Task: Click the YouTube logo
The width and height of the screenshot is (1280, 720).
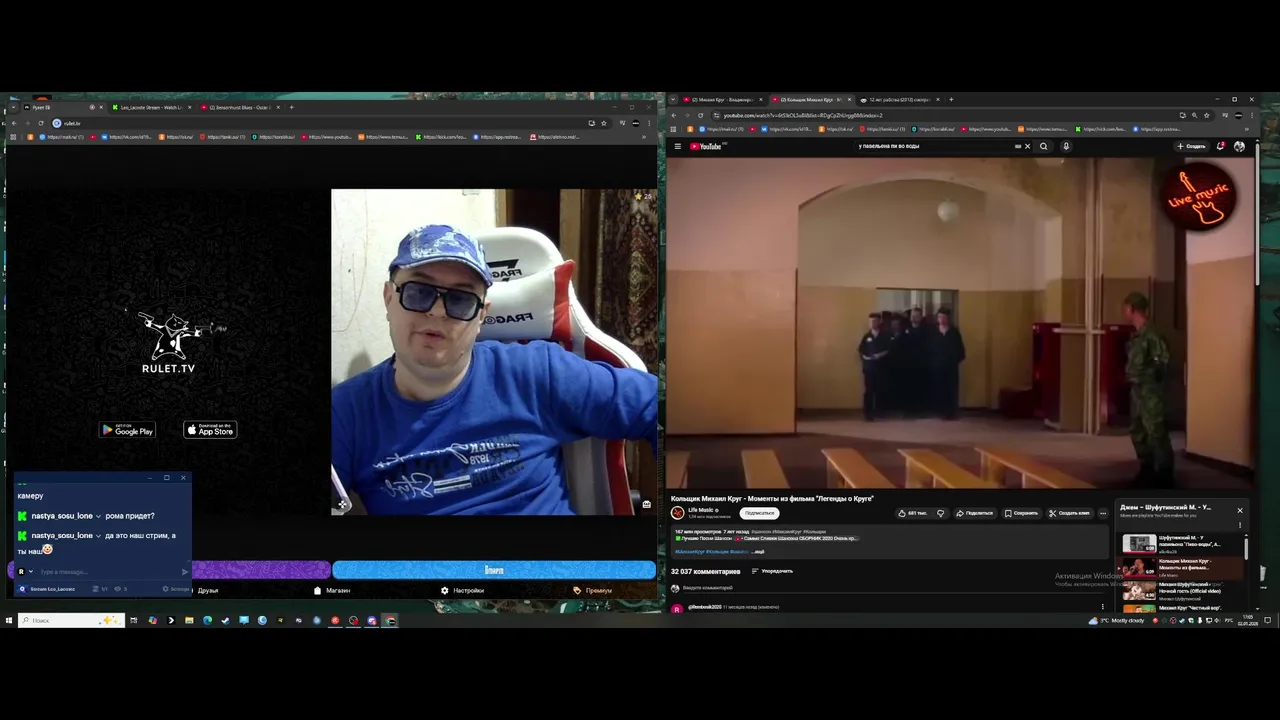Action: point(706,146)
